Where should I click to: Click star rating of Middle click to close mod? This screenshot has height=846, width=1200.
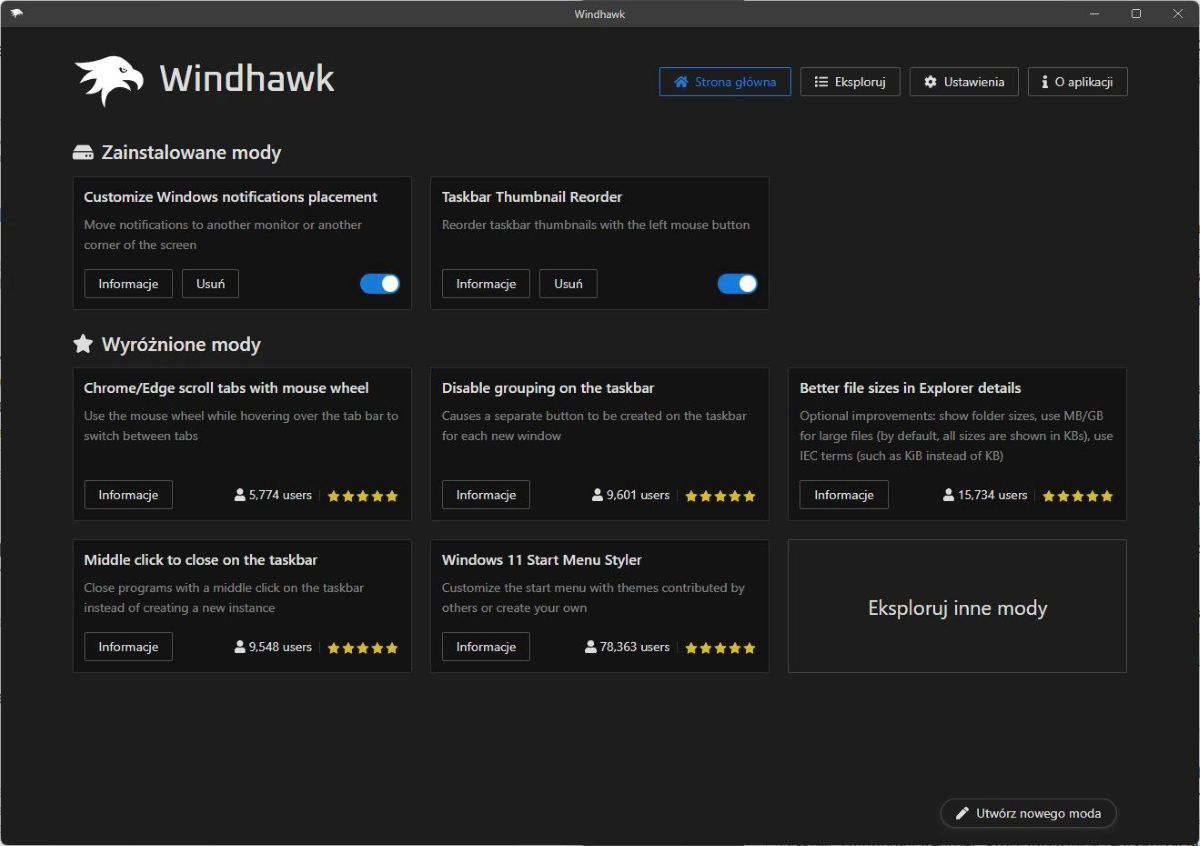(363, 648)
